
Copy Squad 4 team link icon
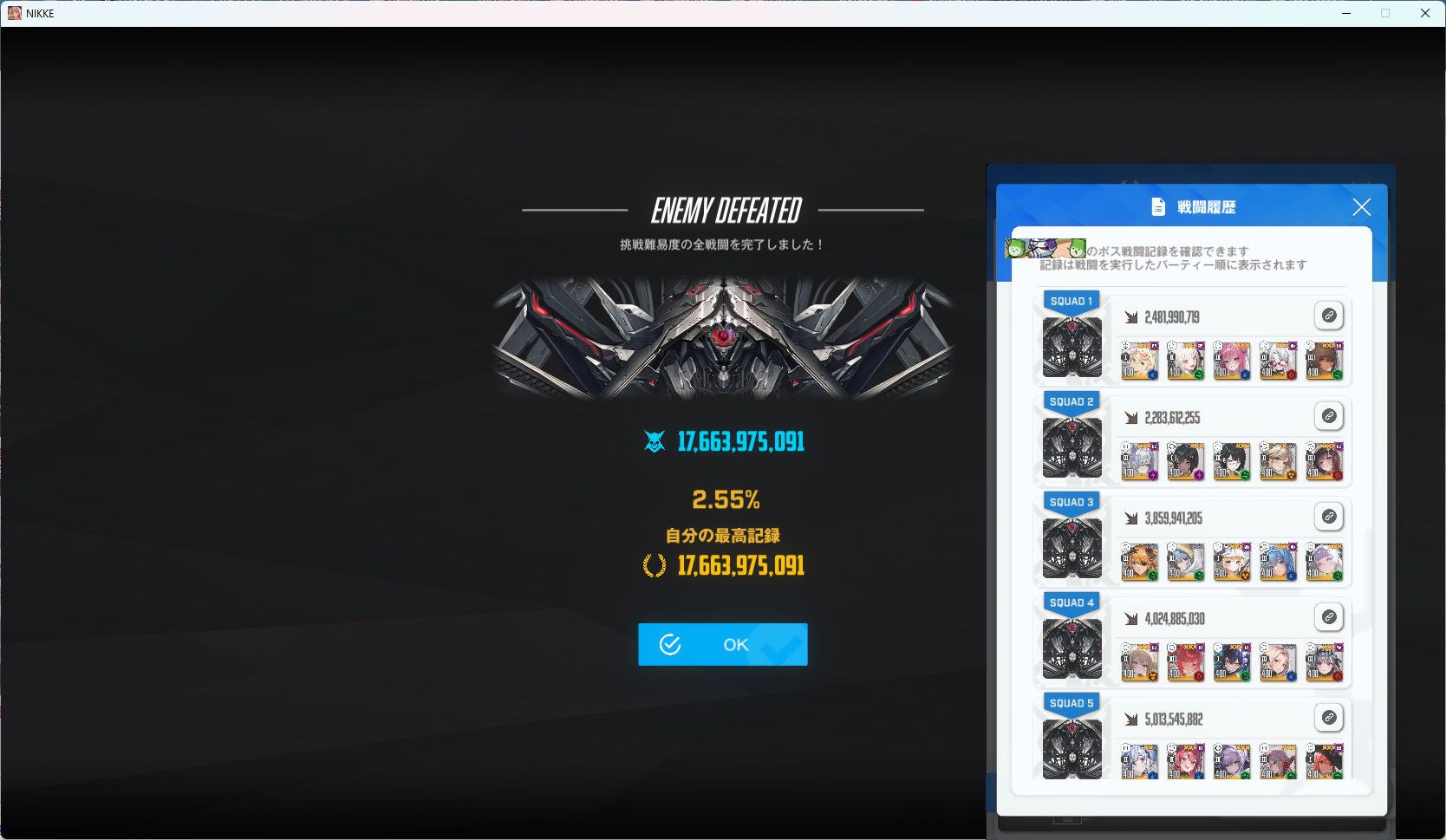coord(1328,617)
